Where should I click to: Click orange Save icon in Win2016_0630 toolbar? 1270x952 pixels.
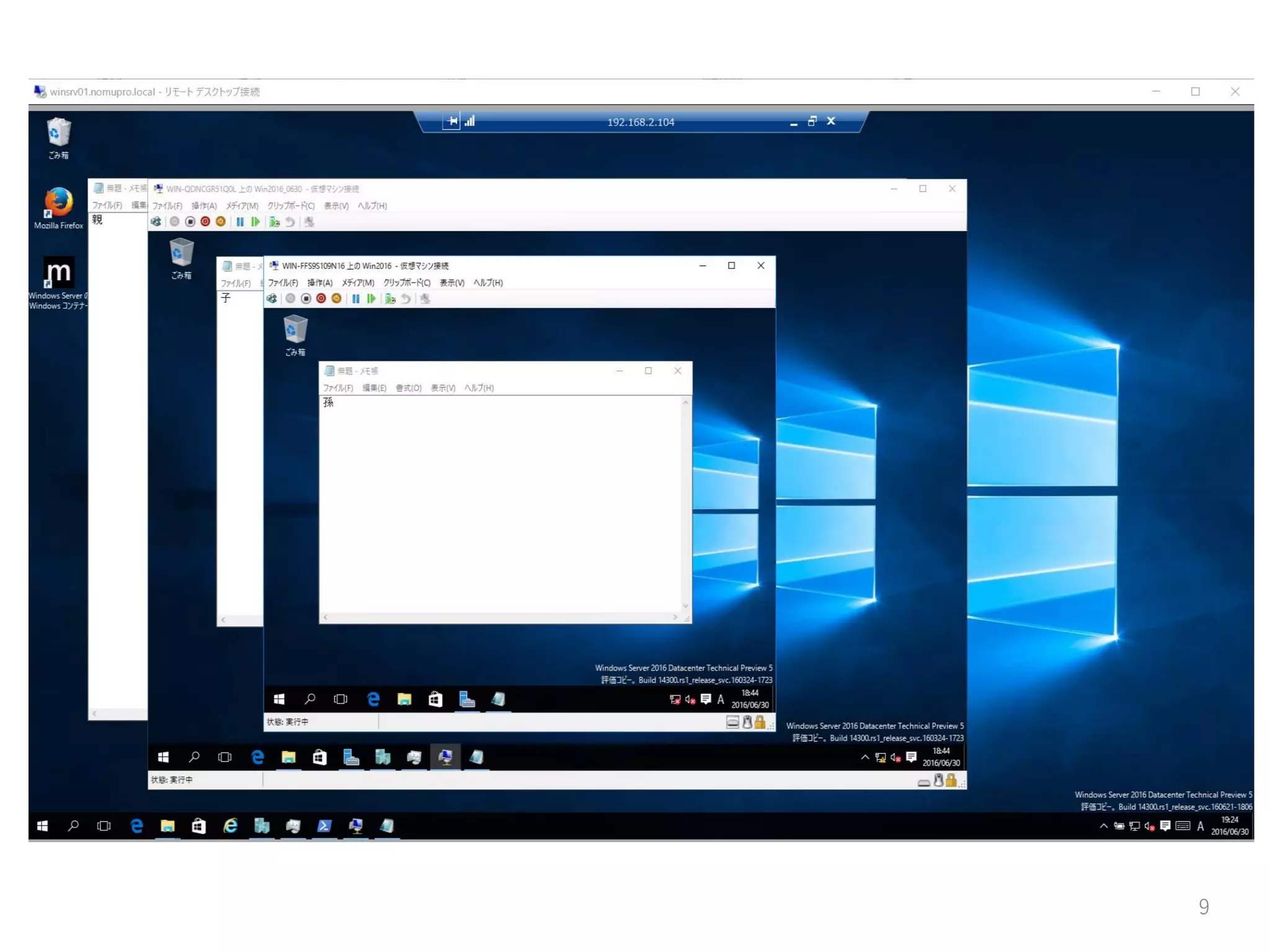pyautogui.click(x=221, y=222)
